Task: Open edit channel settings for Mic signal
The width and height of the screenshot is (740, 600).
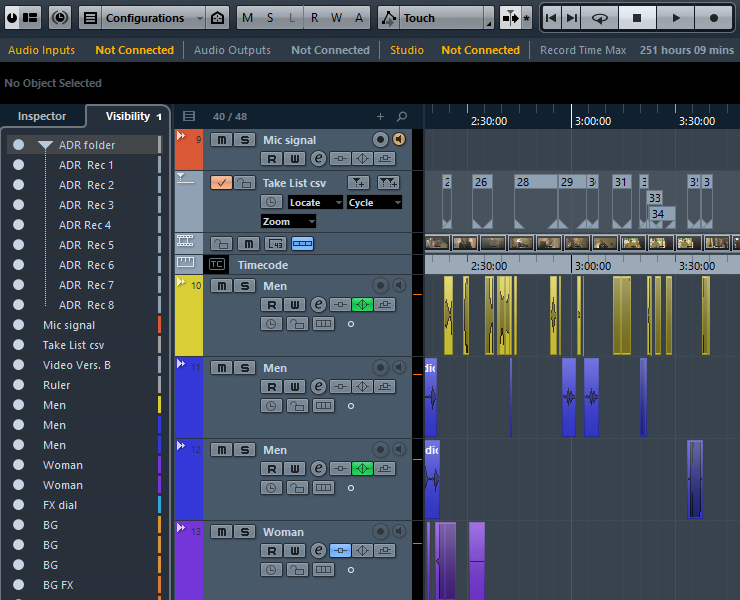Action: pos(318,159)
